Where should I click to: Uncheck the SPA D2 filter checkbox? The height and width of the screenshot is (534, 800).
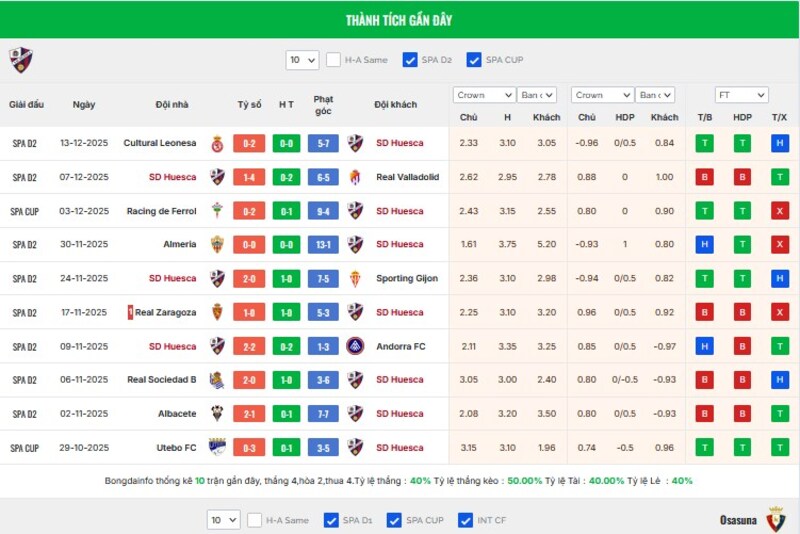[410, 60]
